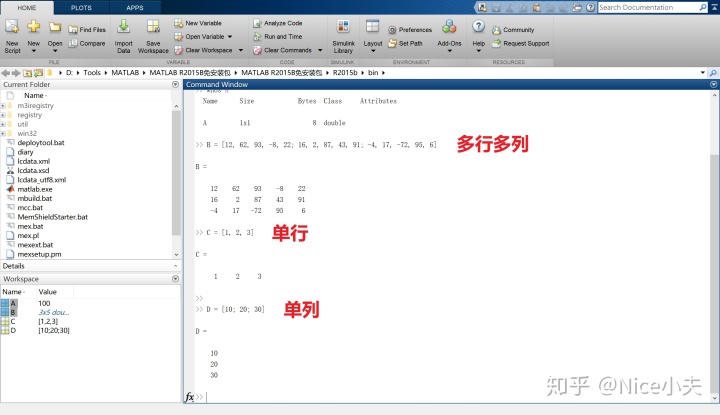Click the Tools path segment
The height and width of the screenshot is (415, 720).
[x=92, y=73]
